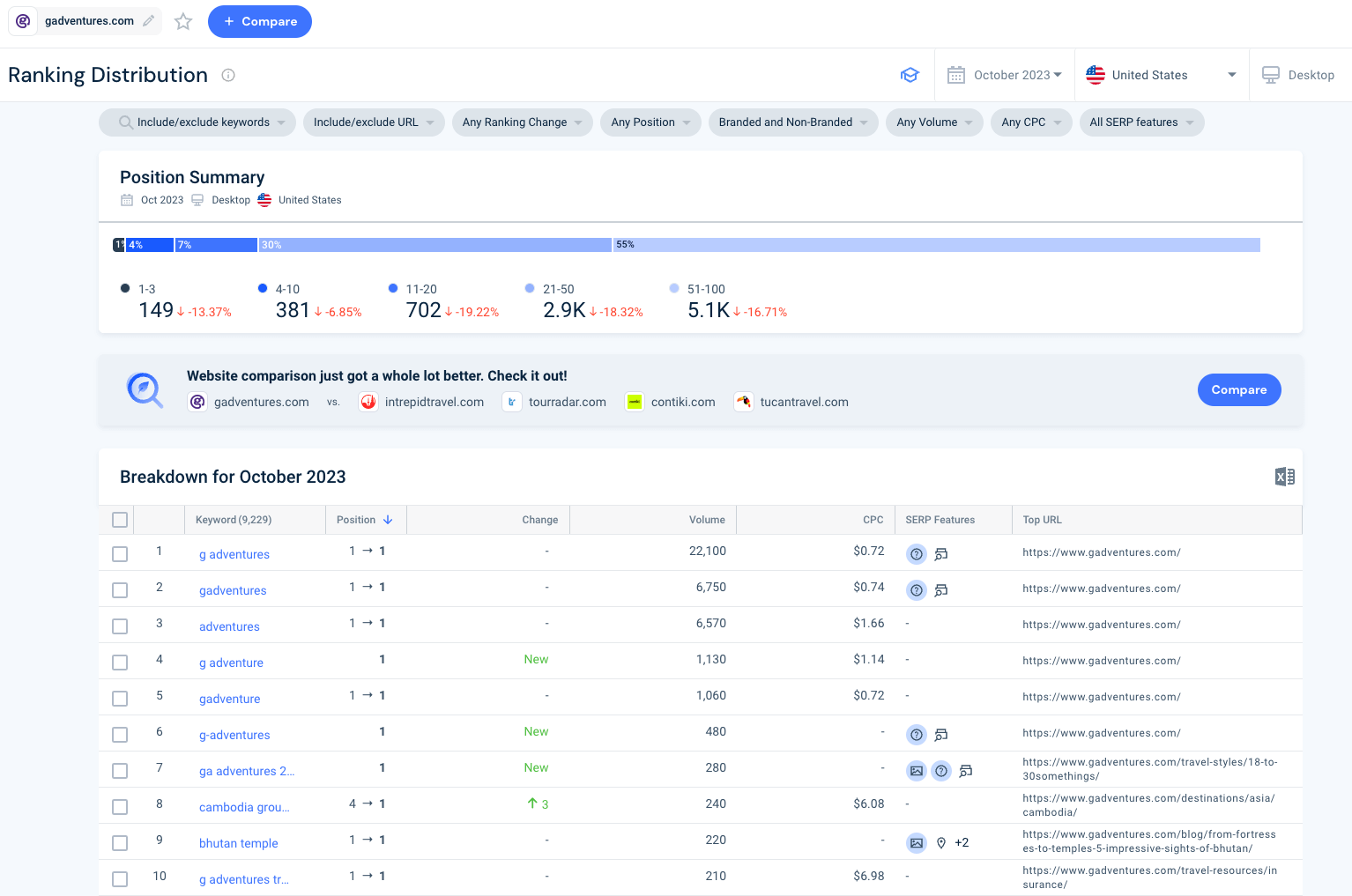
Task: Click related-questions SERP icon in g adventures row
Action: (x=917, y=554)
